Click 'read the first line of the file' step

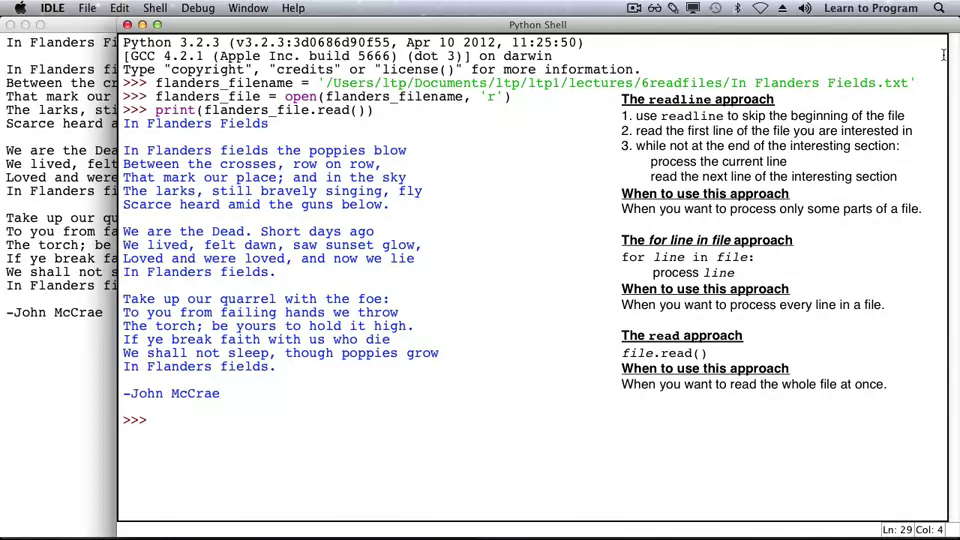point(774,130)
